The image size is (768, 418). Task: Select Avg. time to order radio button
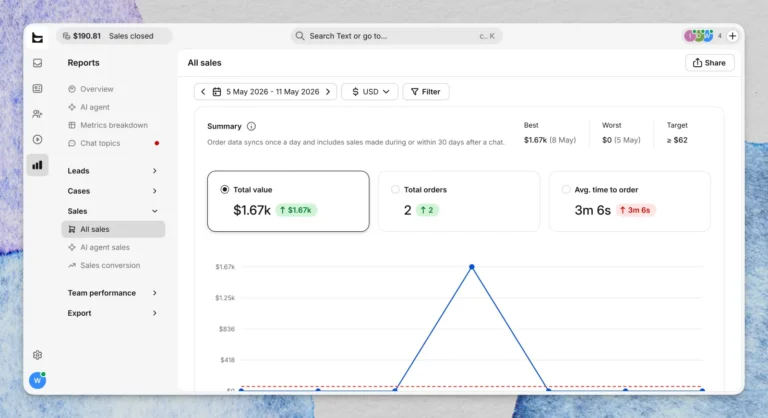pos(566,190)
